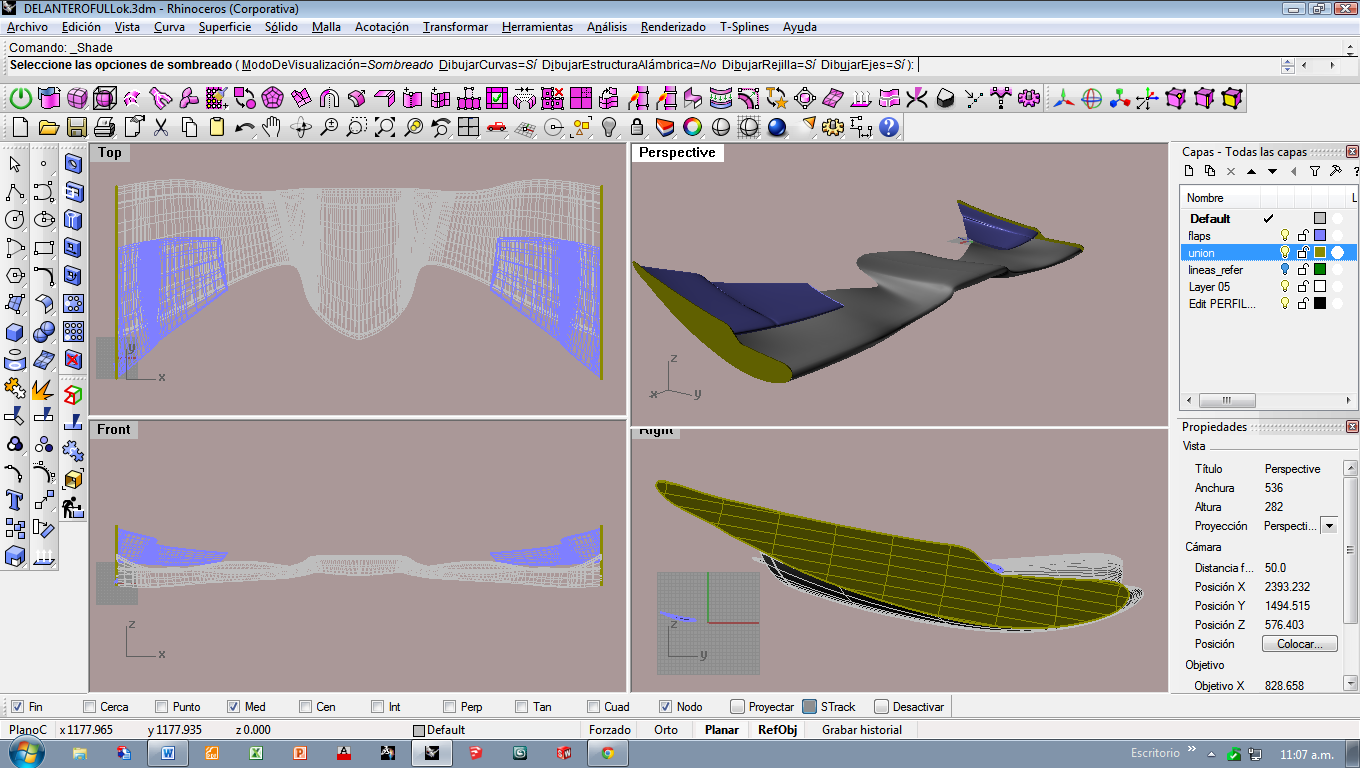Enable the Cerca object snap checkbox

tap(91, 707)
